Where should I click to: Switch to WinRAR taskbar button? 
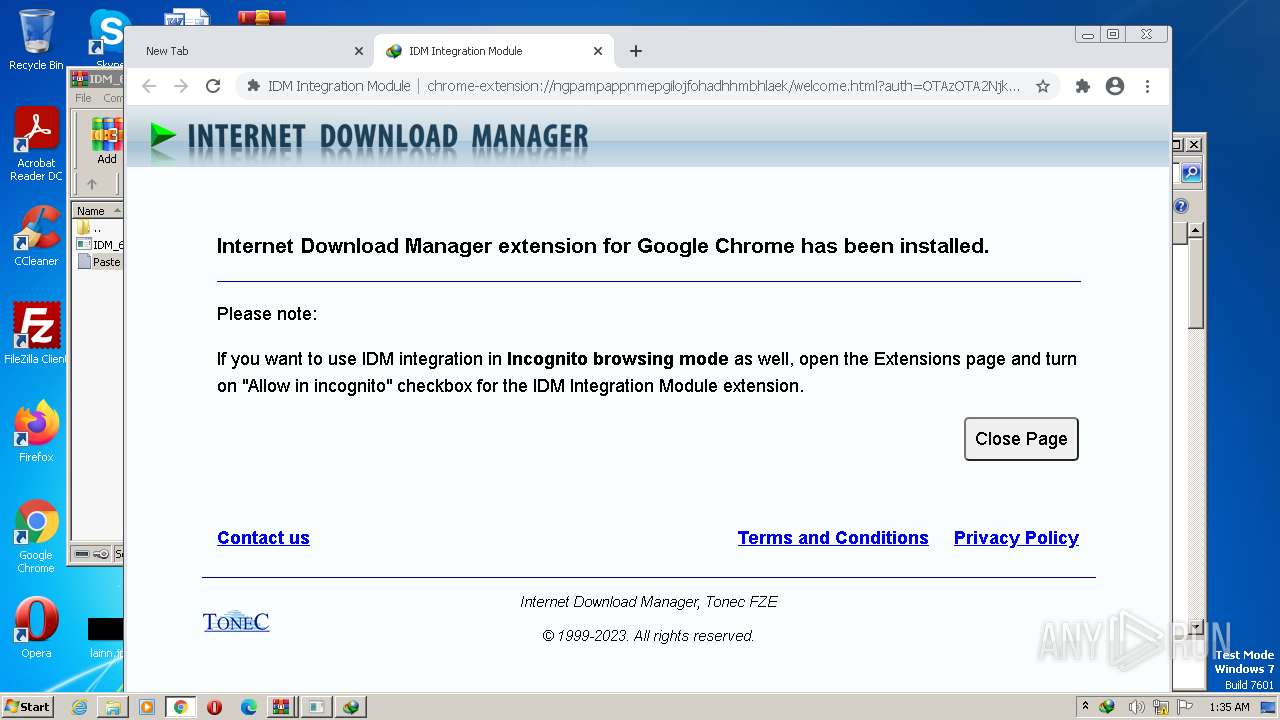(283, 707)
